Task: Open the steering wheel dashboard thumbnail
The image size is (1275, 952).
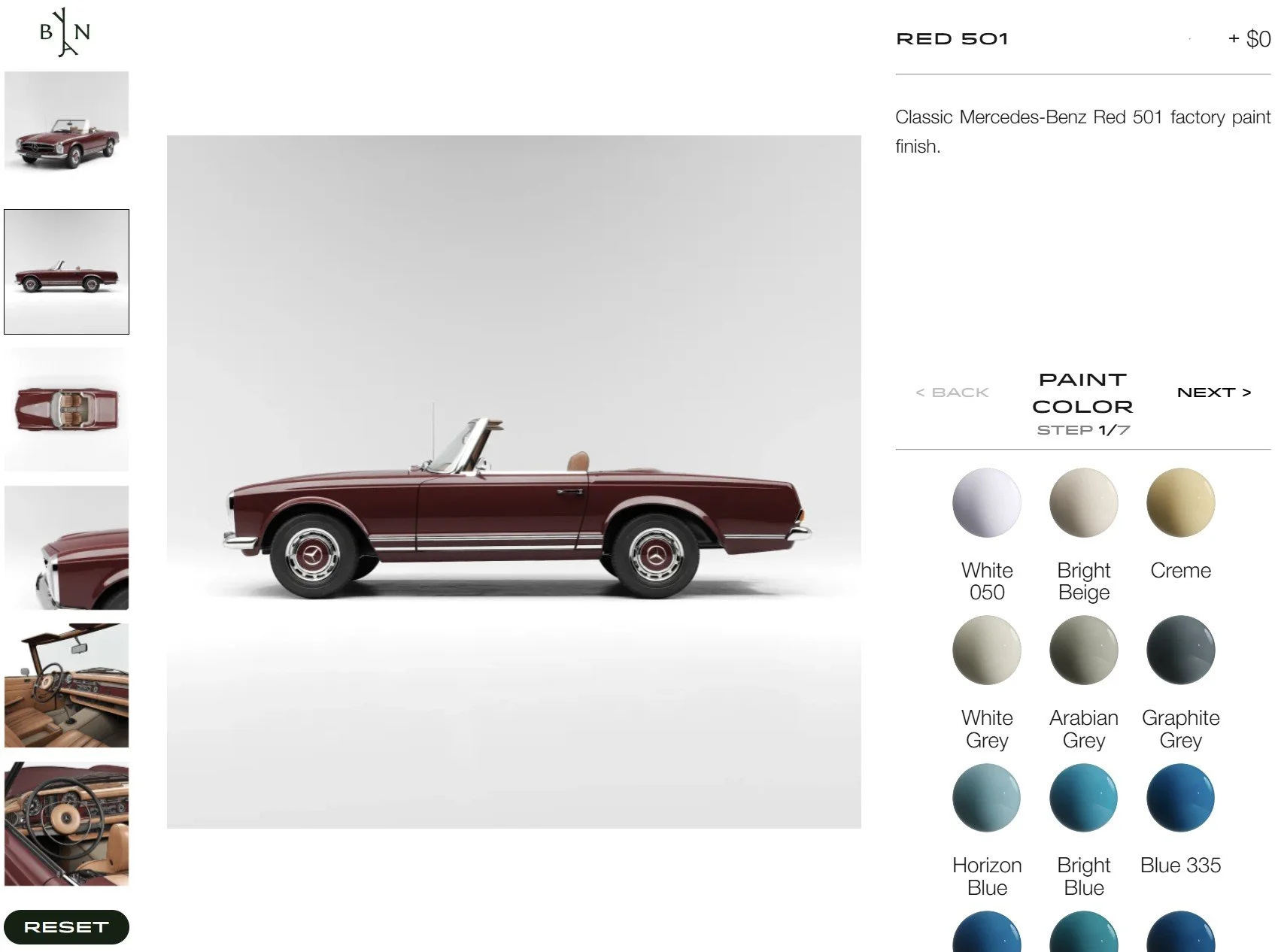Action: click(x=66, y=823)
